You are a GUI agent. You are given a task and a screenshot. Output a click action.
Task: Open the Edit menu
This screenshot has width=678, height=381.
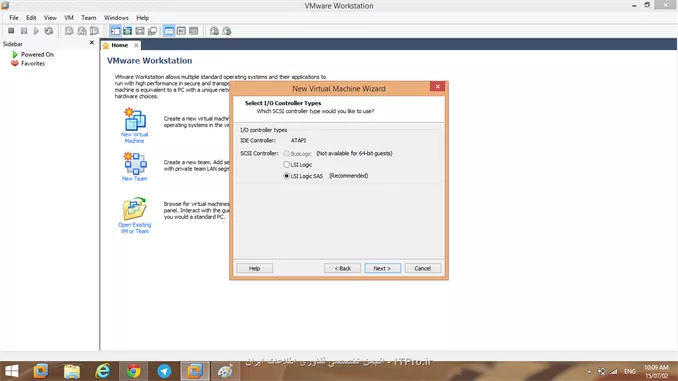pyautogui.click(x=31, y=18)
